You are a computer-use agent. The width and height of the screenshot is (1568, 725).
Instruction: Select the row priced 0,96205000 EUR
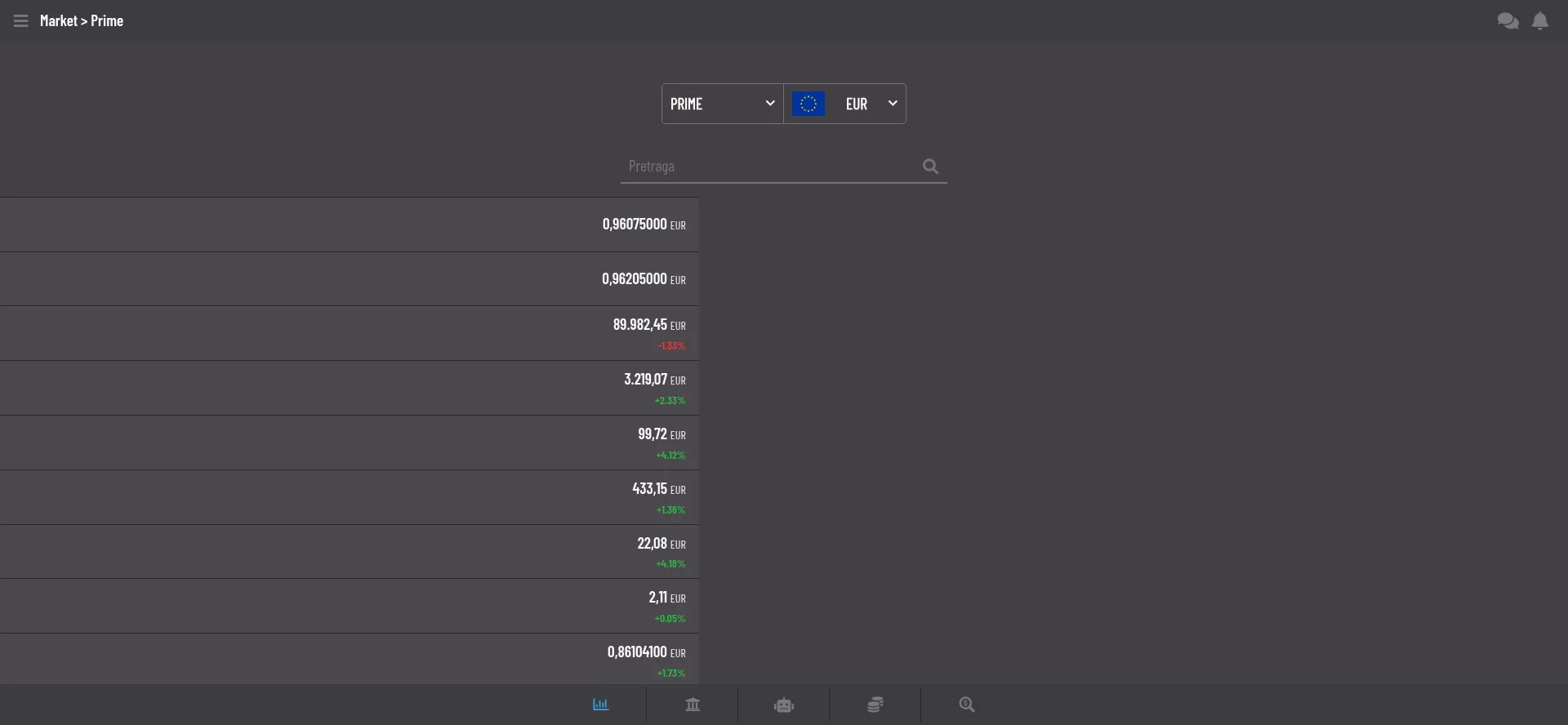click(x=350, y=279)
